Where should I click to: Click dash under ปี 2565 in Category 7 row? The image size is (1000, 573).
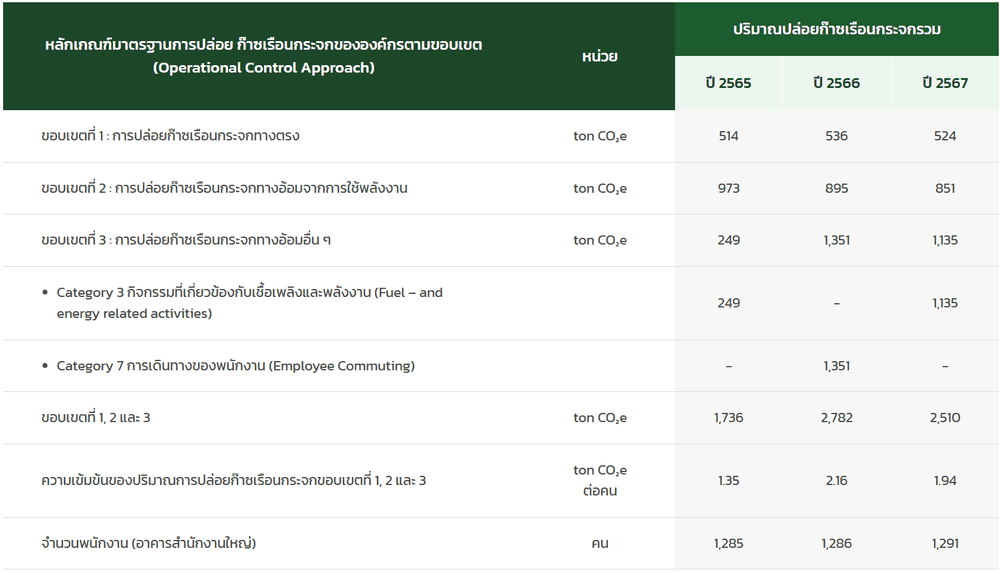(728, 366)
